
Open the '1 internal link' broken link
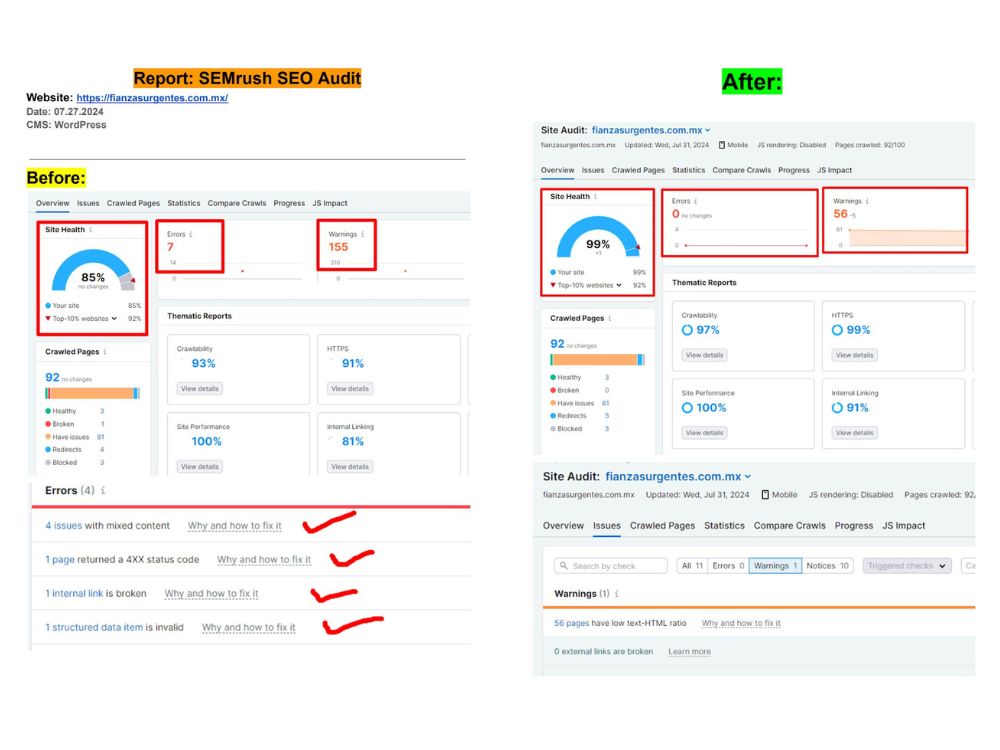pos(74,593)
